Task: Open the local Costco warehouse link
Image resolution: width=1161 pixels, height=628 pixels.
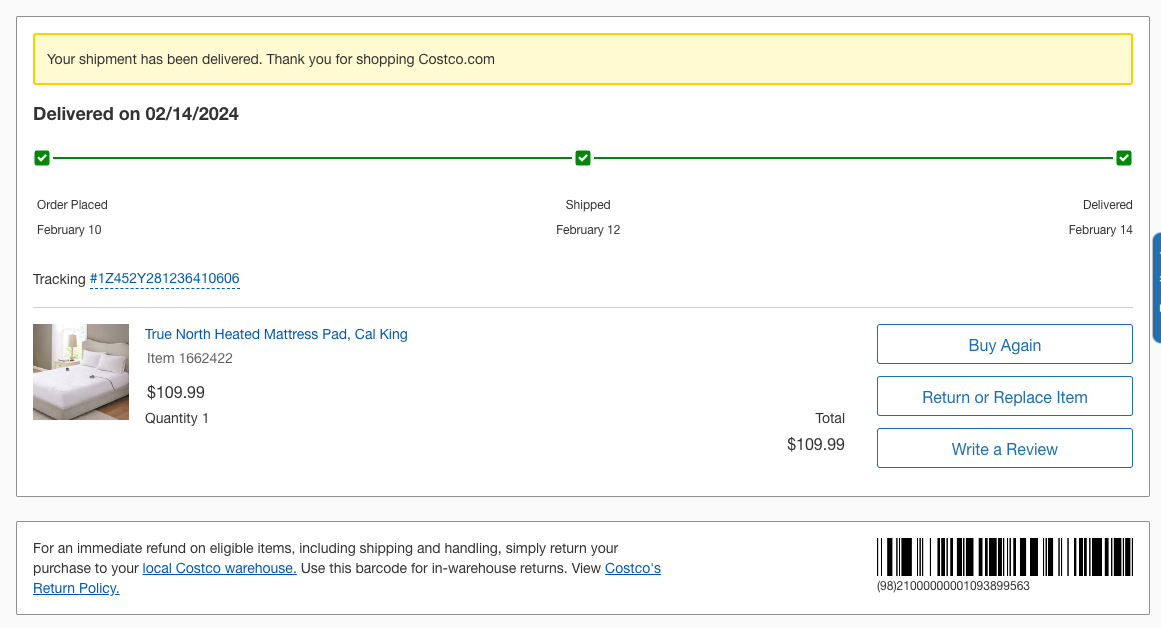Action: click(x=219, y=568)
